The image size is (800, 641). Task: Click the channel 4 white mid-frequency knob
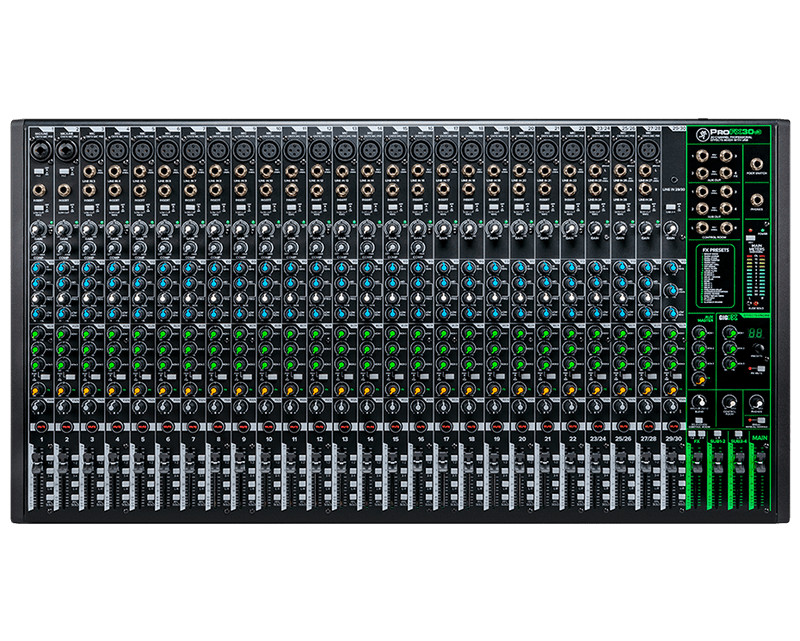click(113, 298)
